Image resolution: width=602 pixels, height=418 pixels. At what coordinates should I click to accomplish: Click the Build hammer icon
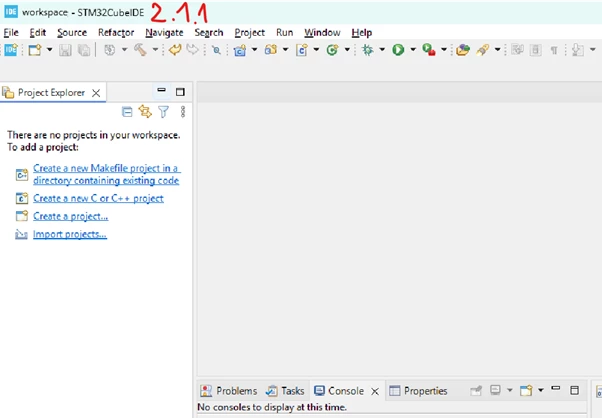[140, 50]
